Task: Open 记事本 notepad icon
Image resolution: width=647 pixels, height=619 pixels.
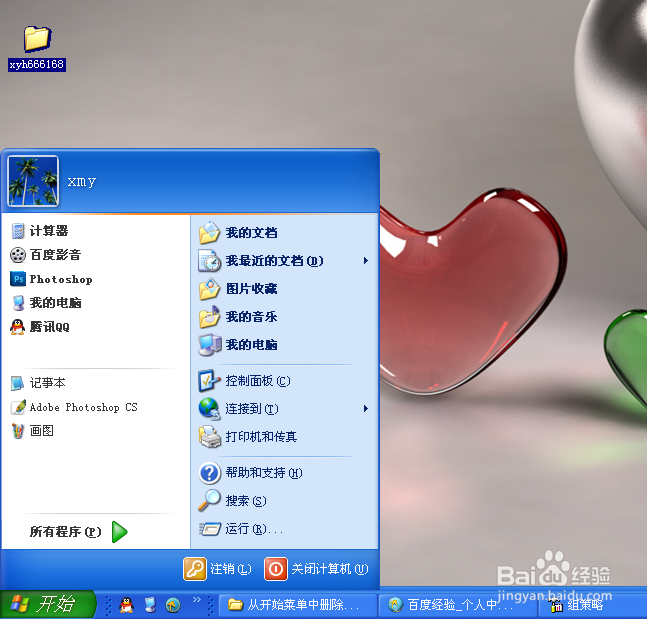Action: (x=18, y=383)
